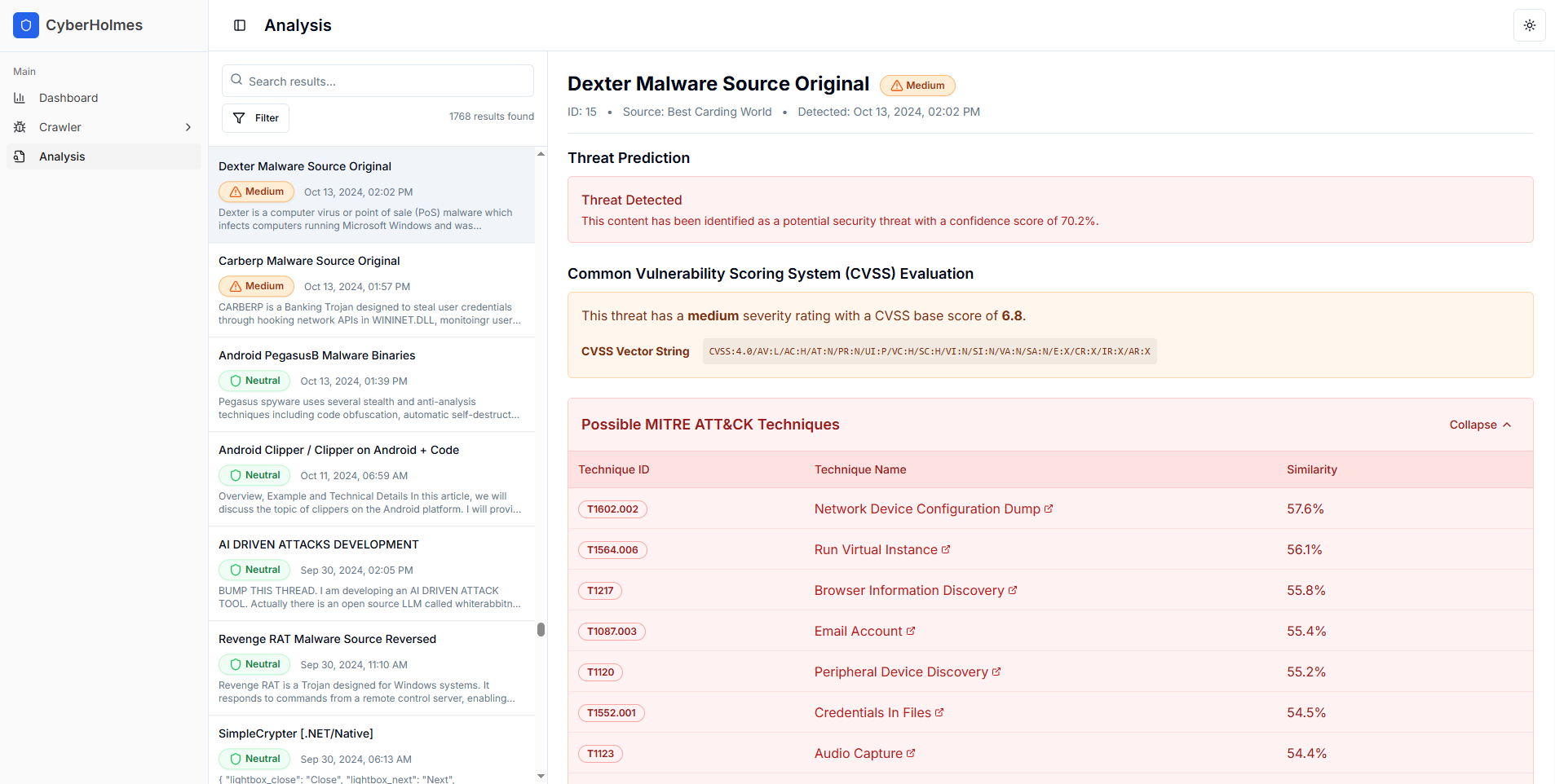Image resolution: width=1555 pixels, height=784 pixels.
Task: Click Medium badge on Carberp result
Action: pyautogui.click(x=256, y=286)
